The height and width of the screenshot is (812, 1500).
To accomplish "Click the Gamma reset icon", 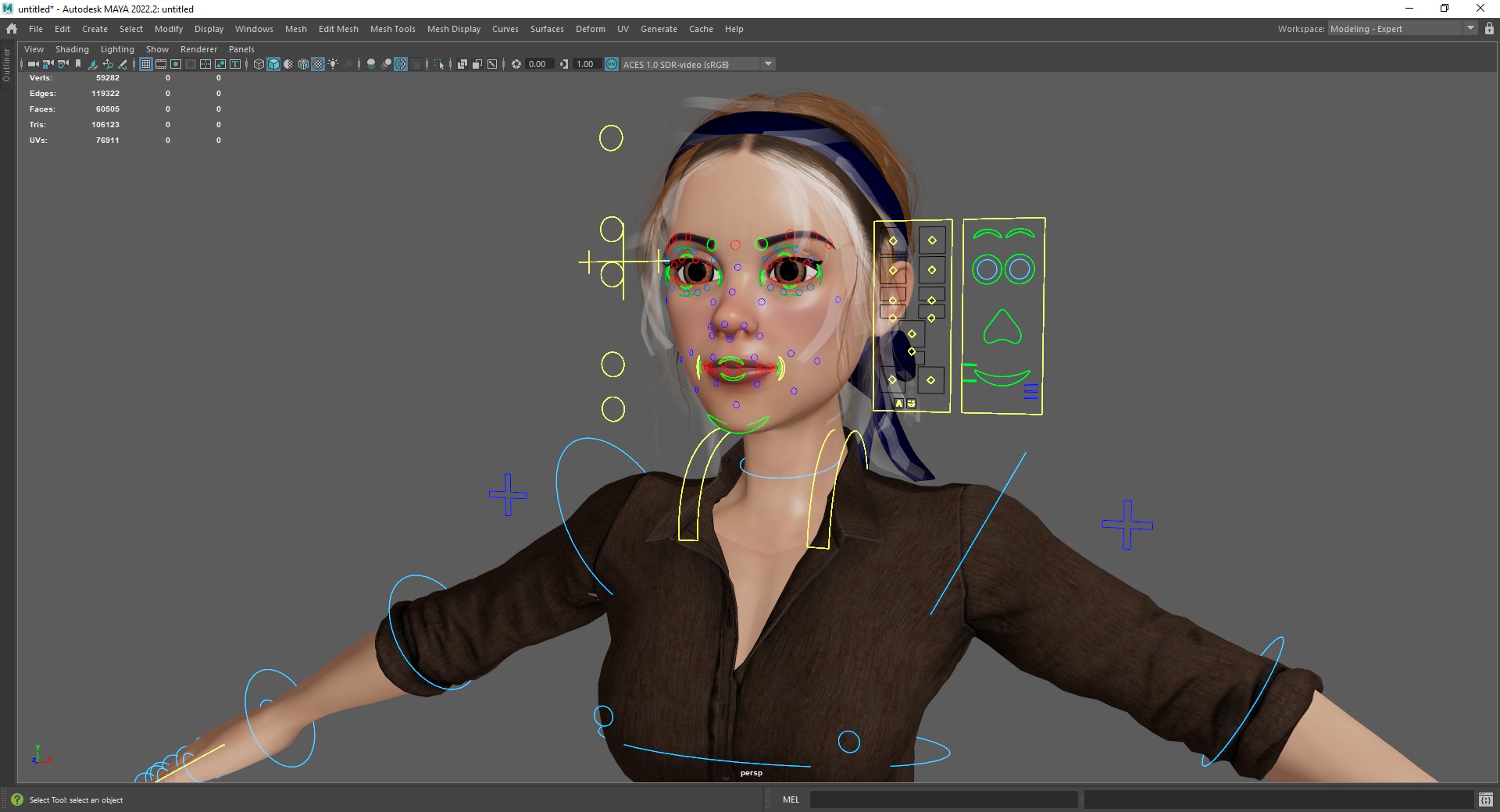I will pos(564,64).
